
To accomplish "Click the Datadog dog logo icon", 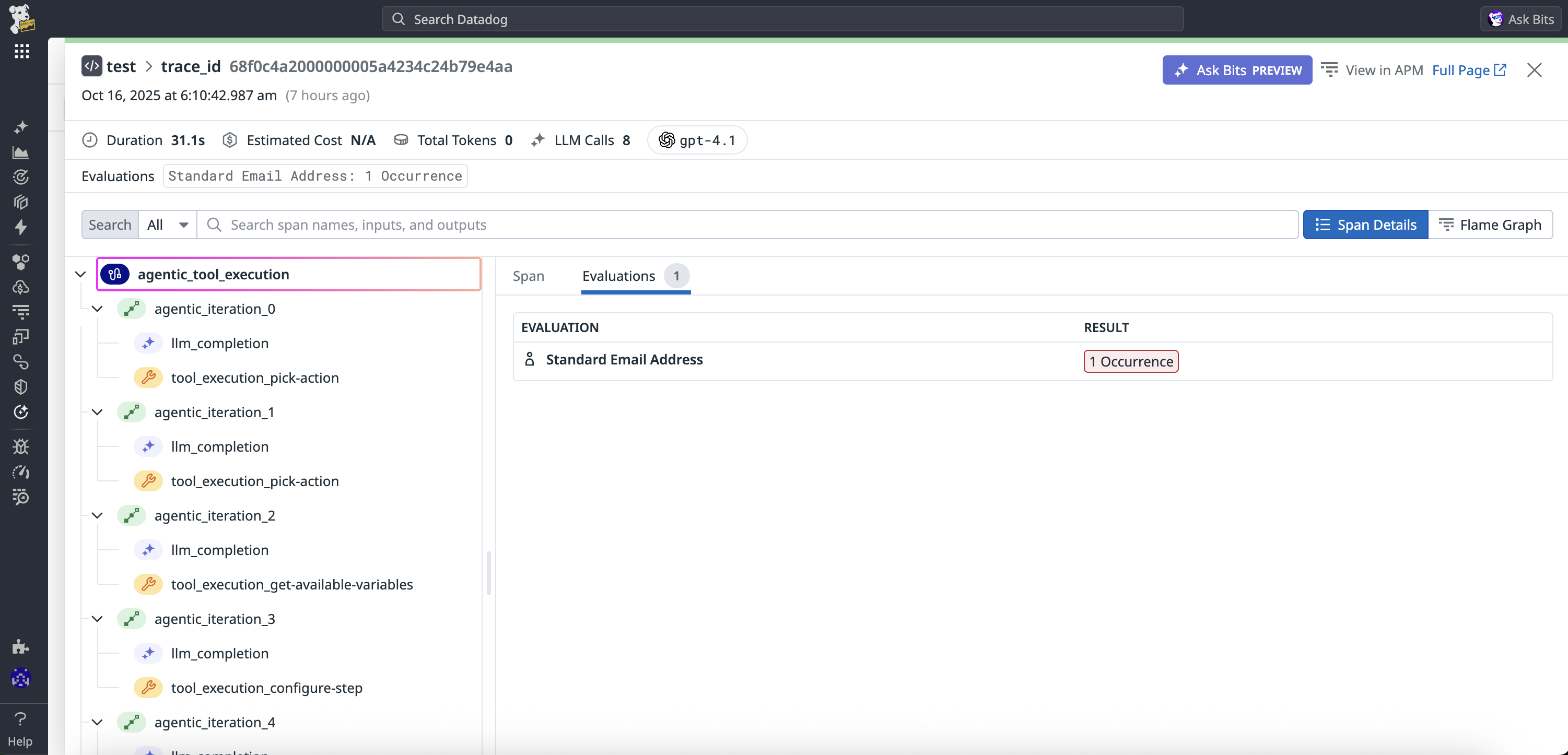I will pos(21,18).
